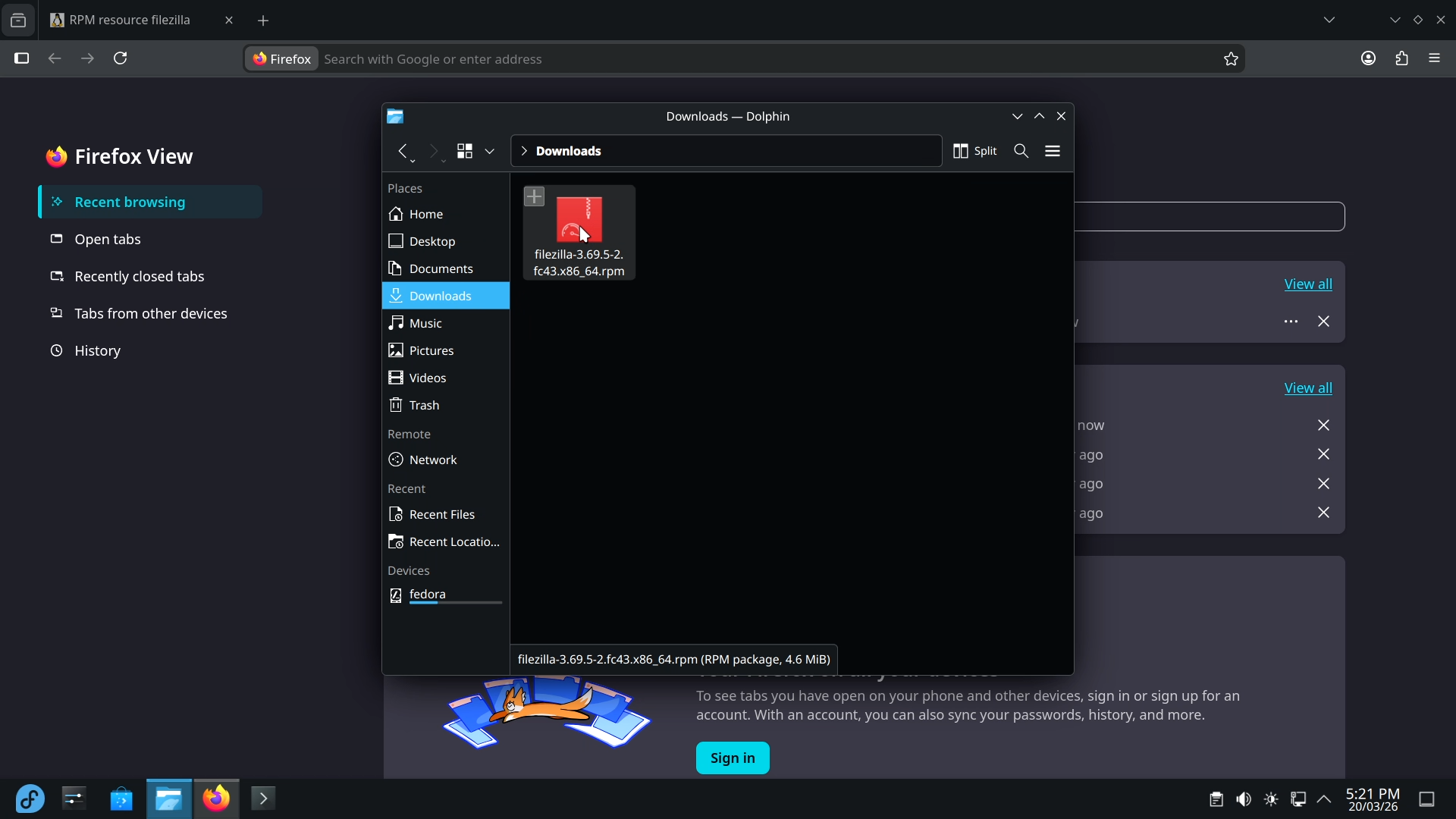Click the Sign in button

733,758
